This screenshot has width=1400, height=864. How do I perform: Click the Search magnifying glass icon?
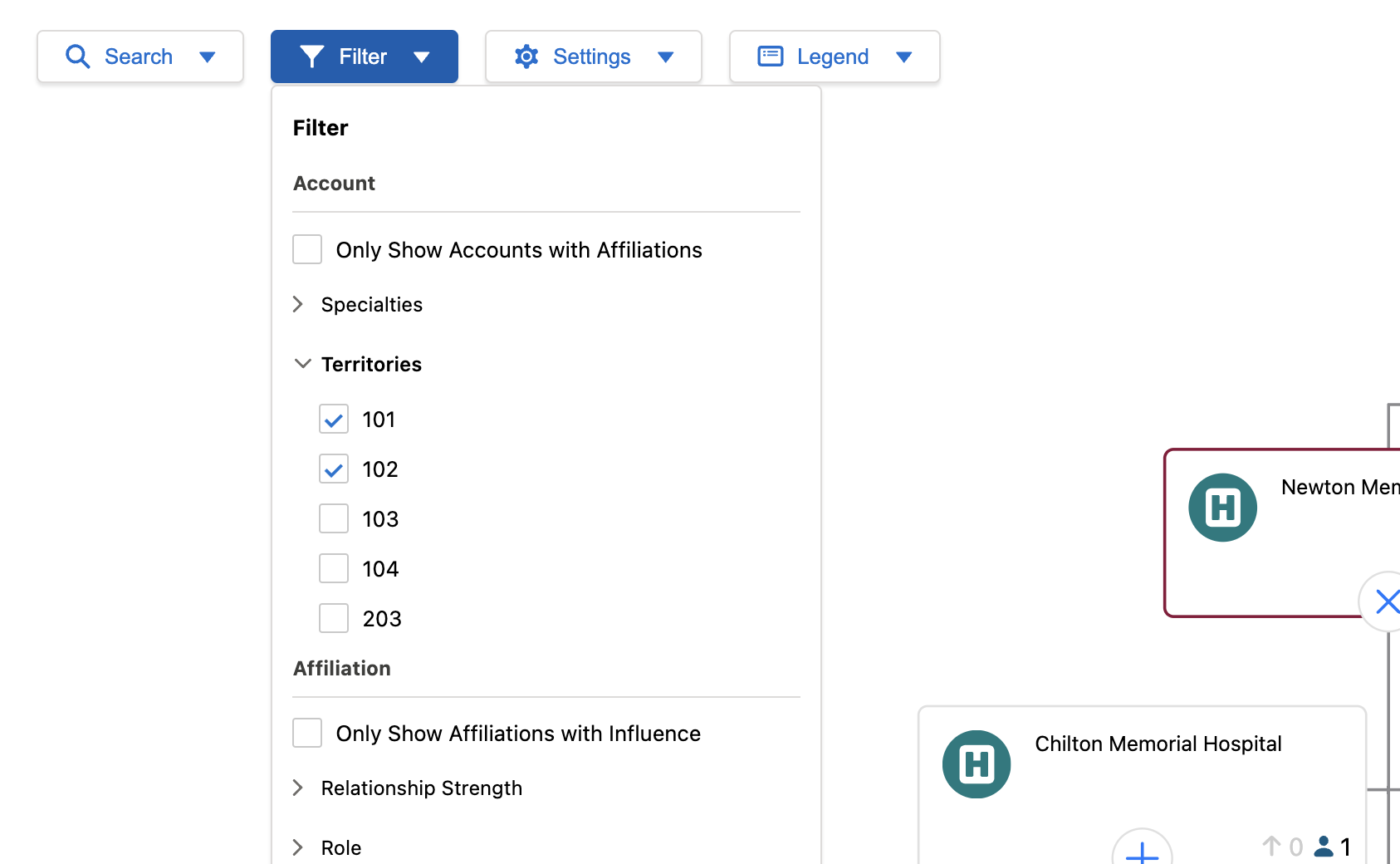tap(77, 56)
